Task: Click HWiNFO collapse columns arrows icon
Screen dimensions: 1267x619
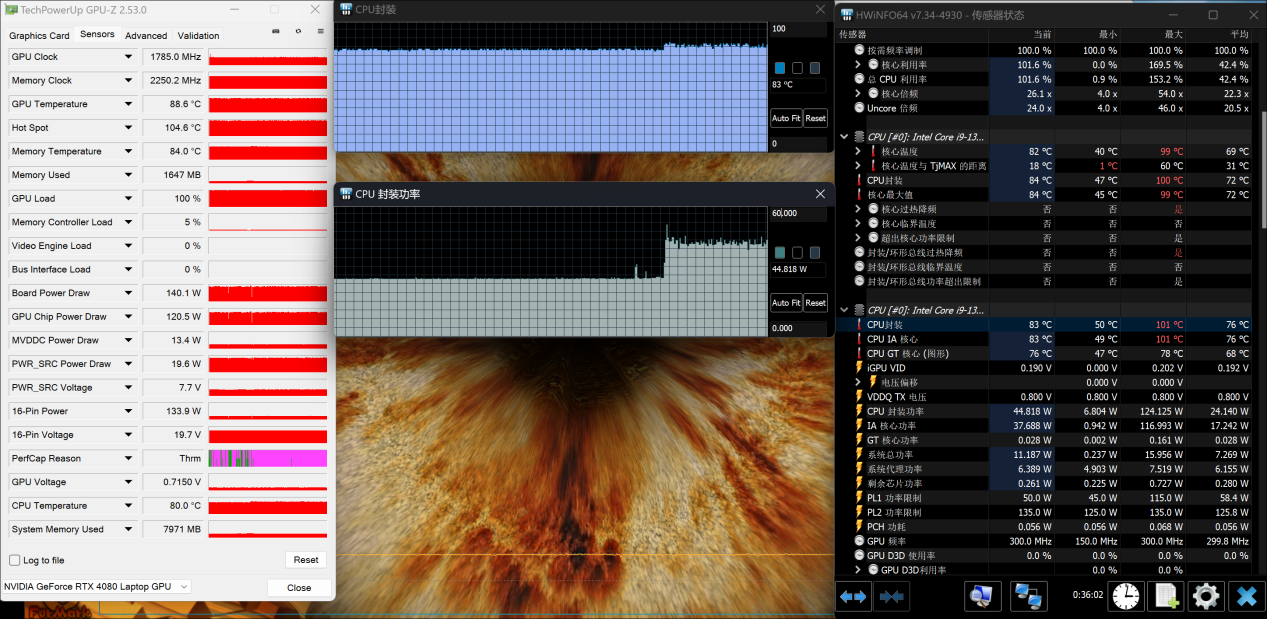Action: click(891, 596)
